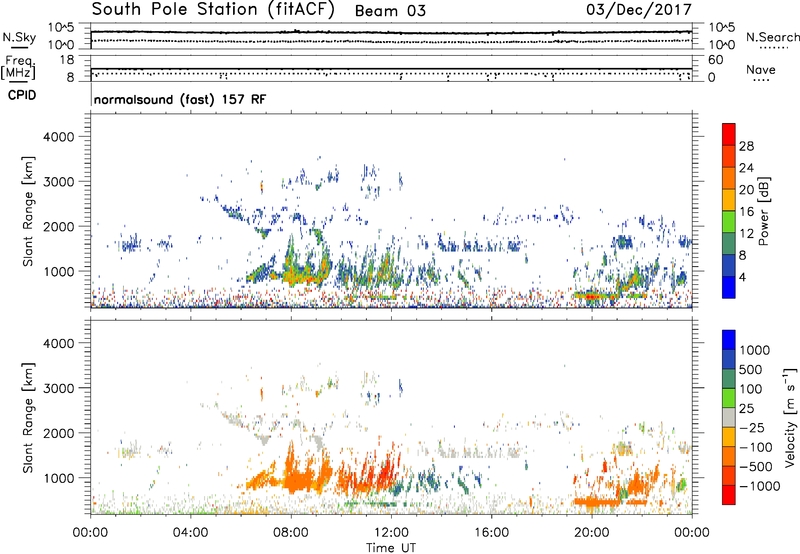Image resolution: width=800 pixels, height=554 pixels.
Task: Click the power panel's 3000 km tick
Action: tap(59, 182)
